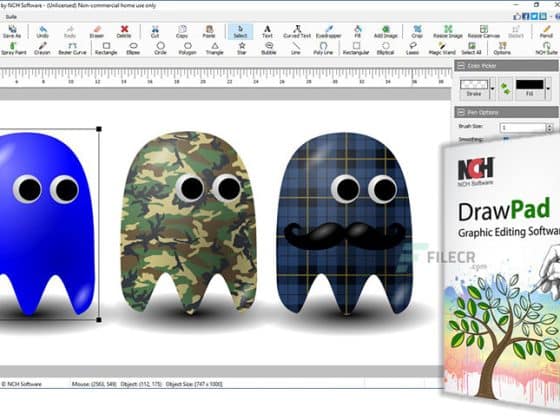Select the Ellipse shape tool
The height and width of the screenshot is (420, 560).
133,48
